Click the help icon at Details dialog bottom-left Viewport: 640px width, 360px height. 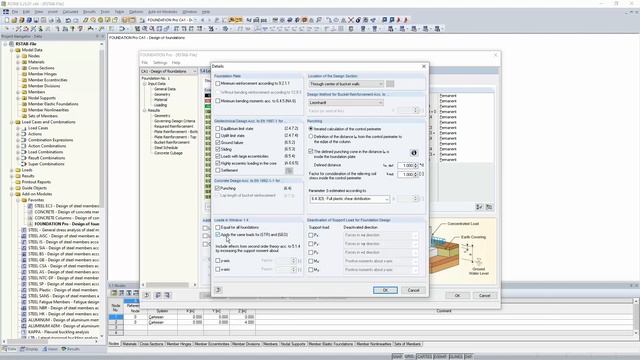pos(218,290)
